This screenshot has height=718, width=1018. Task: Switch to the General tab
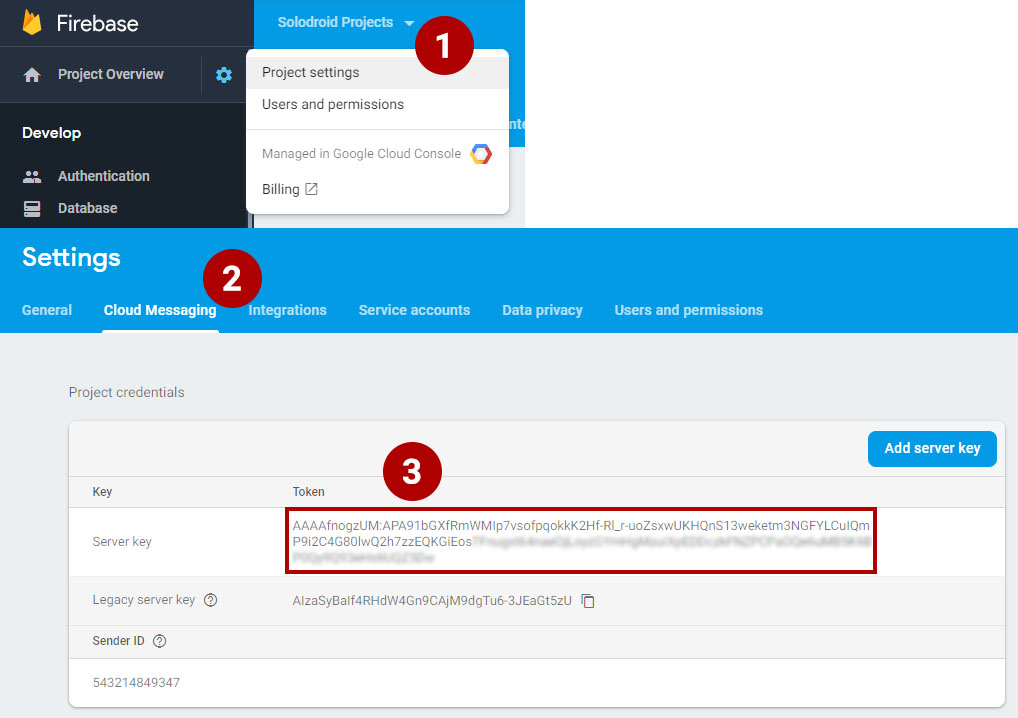tap(47, 310)
